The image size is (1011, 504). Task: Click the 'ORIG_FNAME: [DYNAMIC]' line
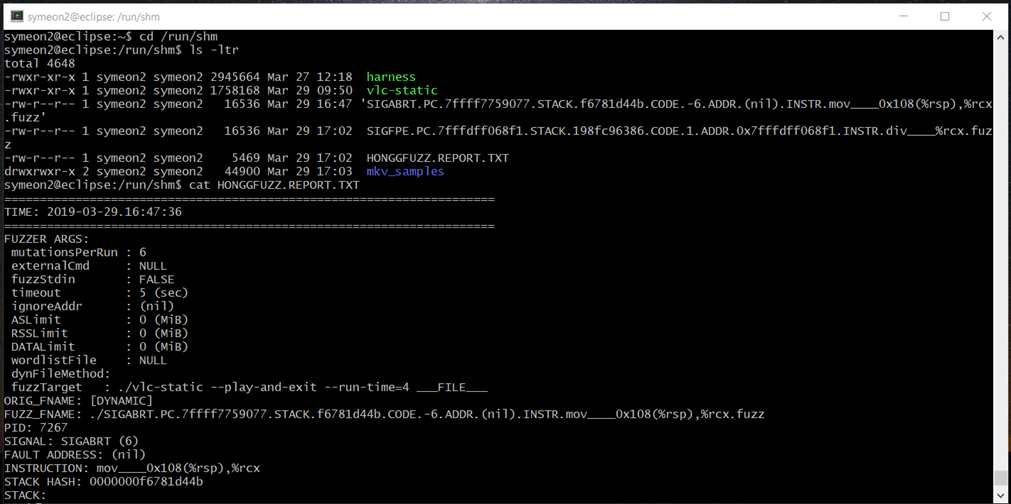pyautogui.click(x=78, y=402)
